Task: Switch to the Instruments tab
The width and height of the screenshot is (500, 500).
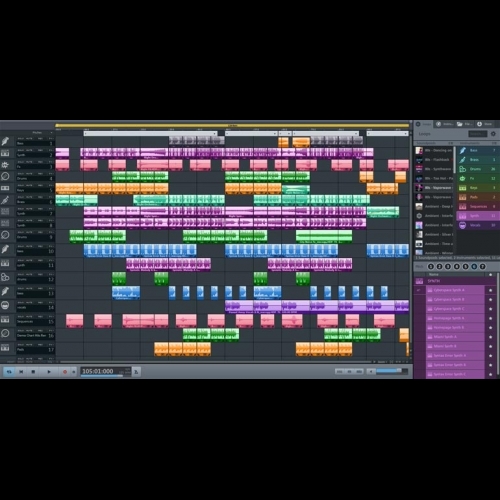Action: (x=444, y=124)
